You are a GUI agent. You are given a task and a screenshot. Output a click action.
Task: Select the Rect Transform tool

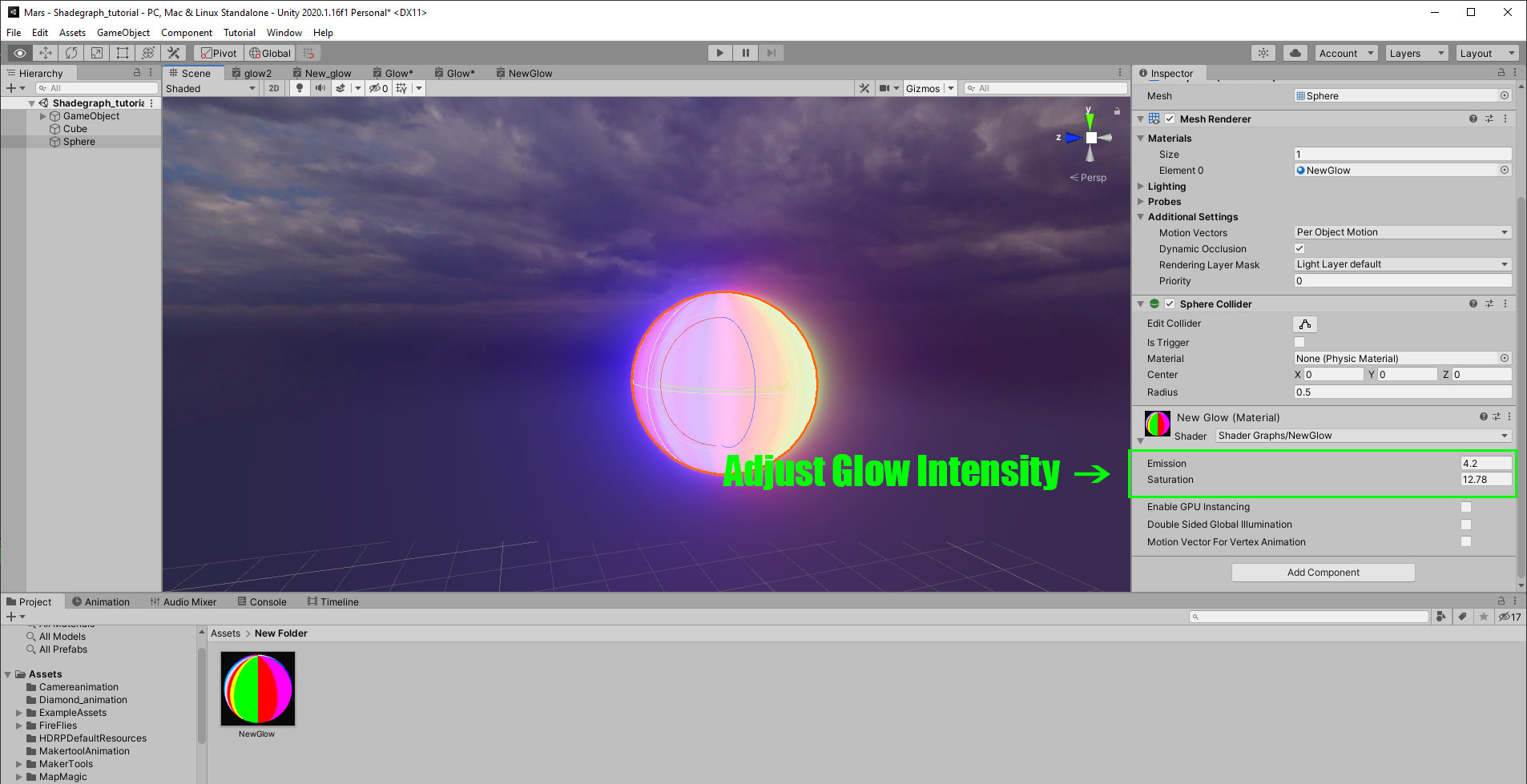point(123,53)
